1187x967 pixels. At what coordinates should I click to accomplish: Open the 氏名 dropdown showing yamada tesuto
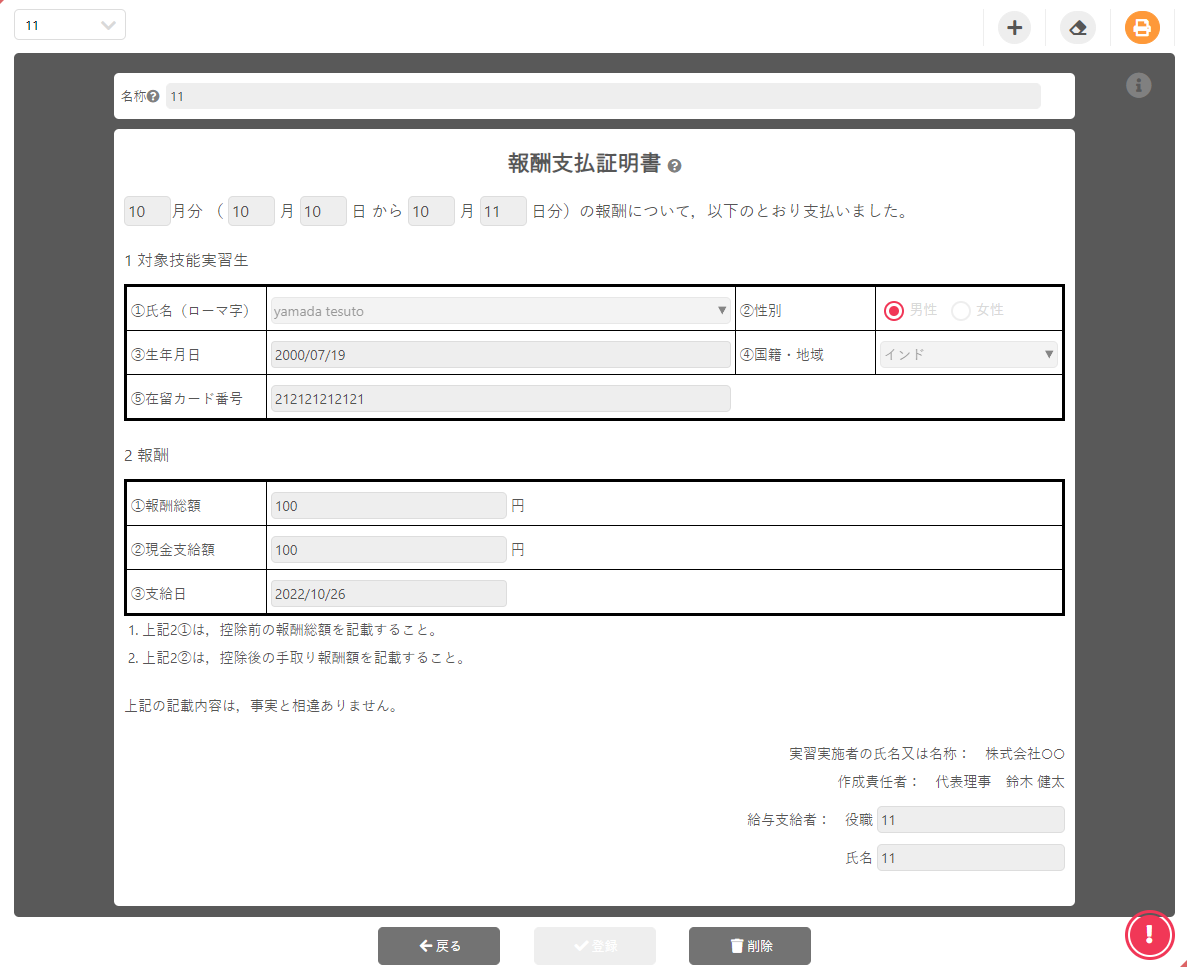tap(500, 310)
